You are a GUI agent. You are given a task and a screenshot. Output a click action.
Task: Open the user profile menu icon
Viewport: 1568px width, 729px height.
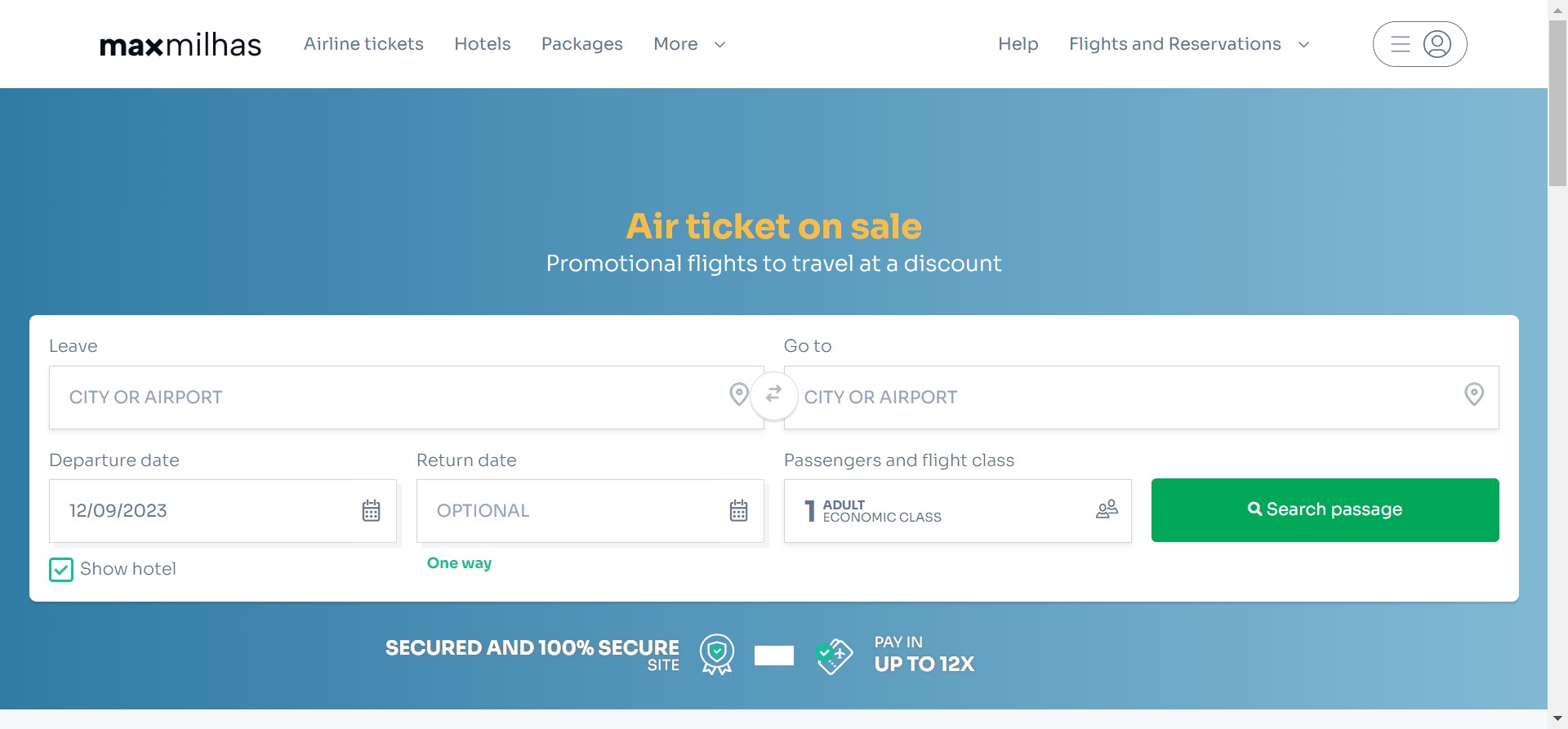[1437, 44]
